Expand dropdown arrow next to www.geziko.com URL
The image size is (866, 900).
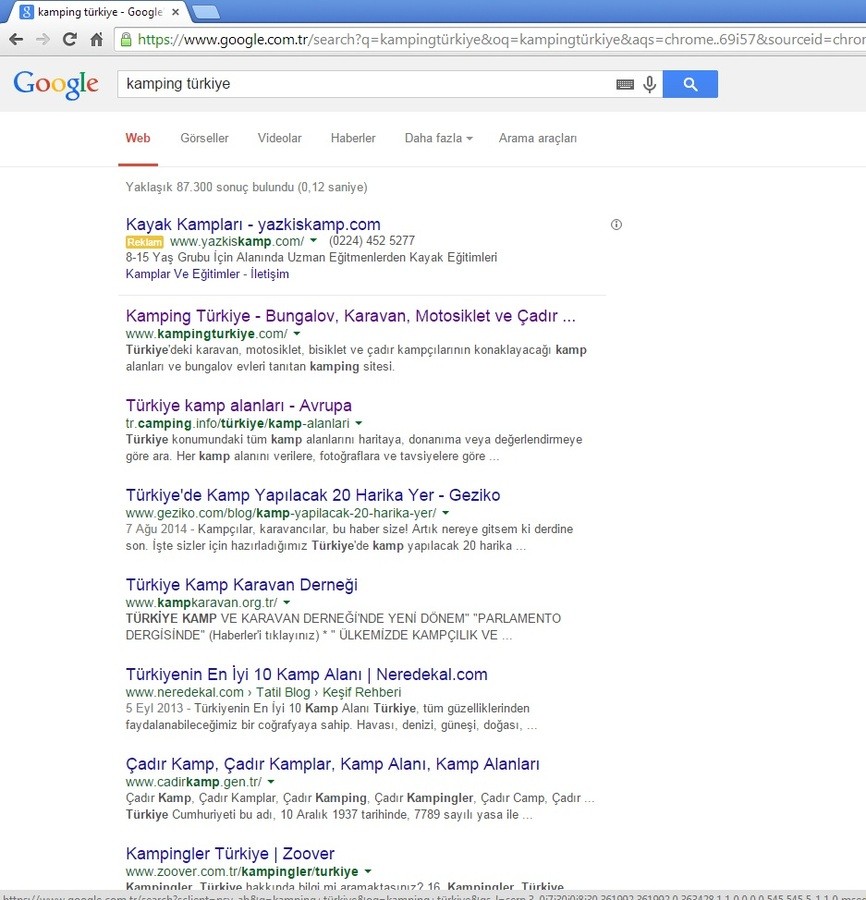click(x=445, y=513)
